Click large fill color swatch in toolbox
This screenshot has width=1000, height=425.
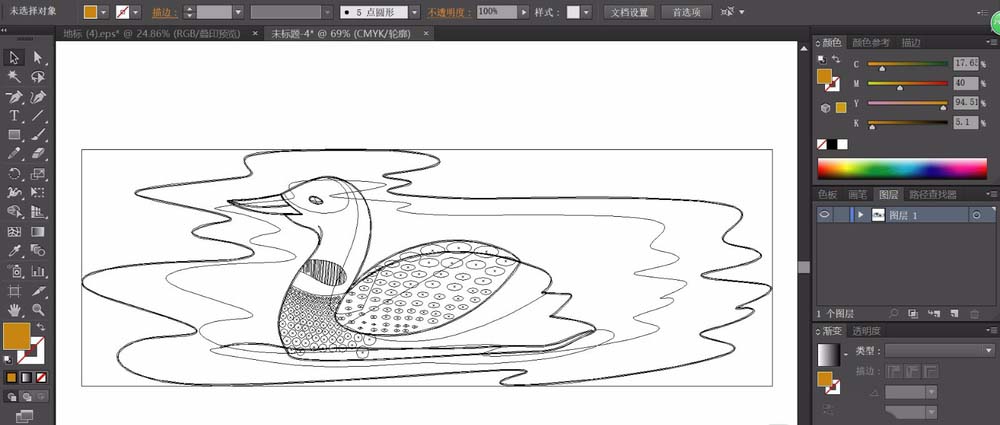point(17,336)
